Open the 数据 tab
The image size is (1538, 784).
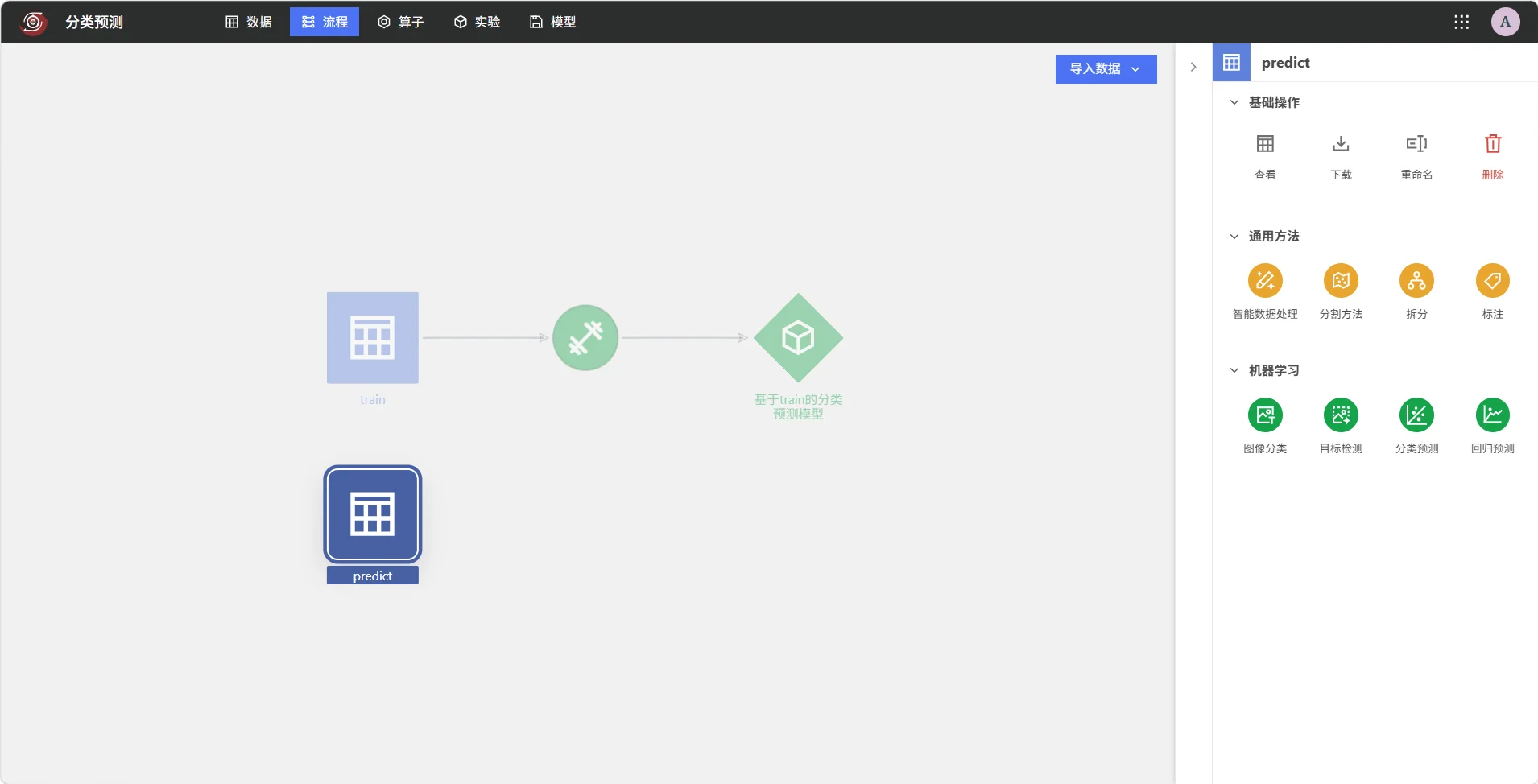click(x=249, y=22)
